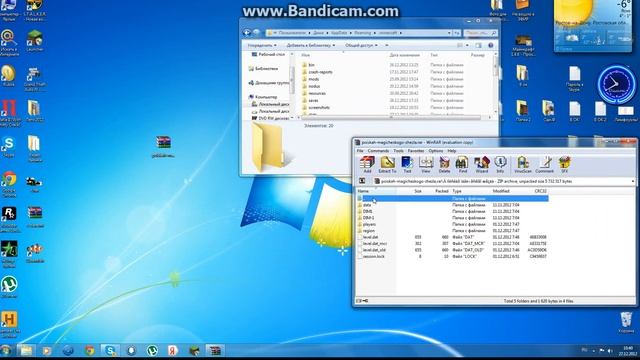Click Explorer horizontal scrollbar

pyautogui.click(x=390, y=118)
